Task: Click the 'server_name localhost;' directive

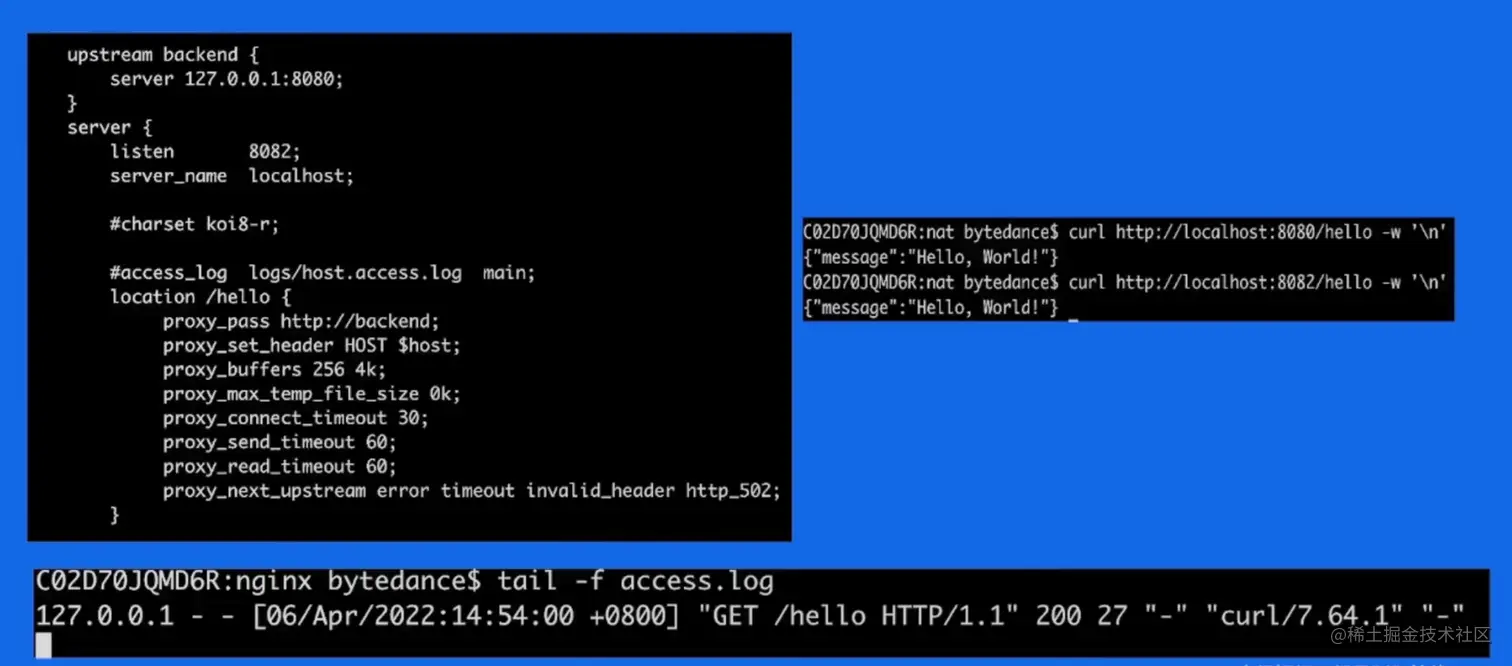Action: tap(232, 176)
